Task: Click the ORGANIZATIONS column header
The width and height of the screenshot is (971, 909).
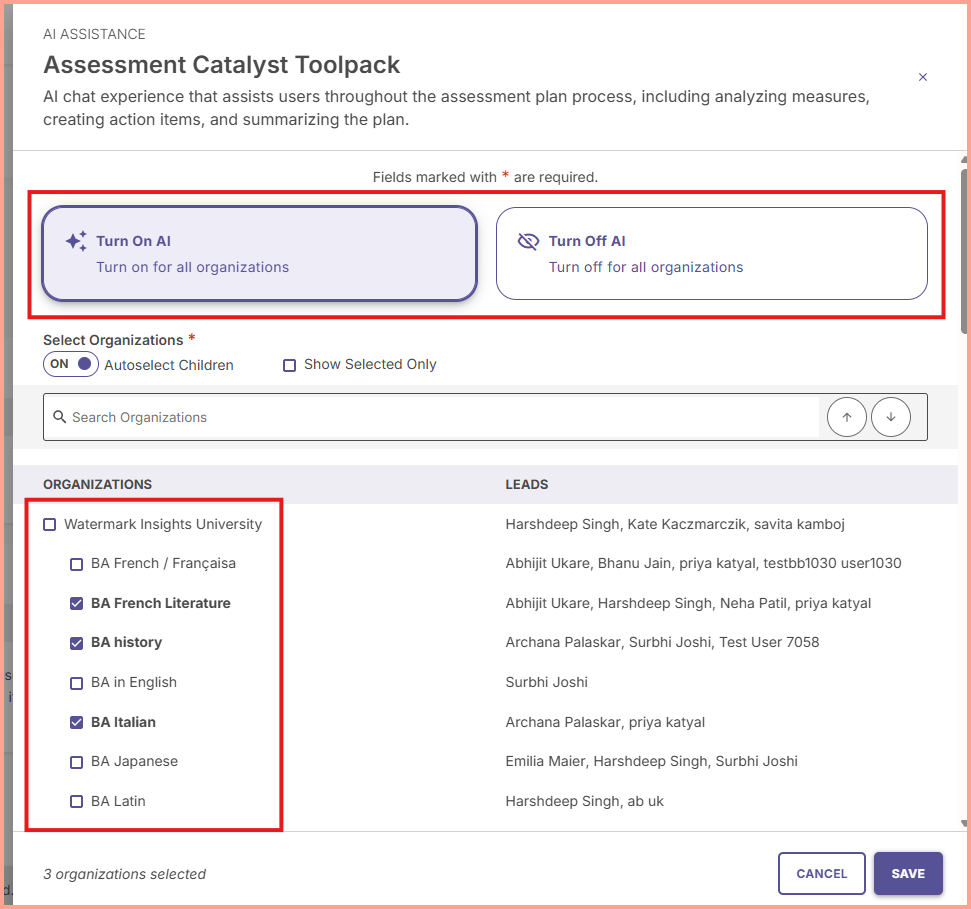Action: 97,484
